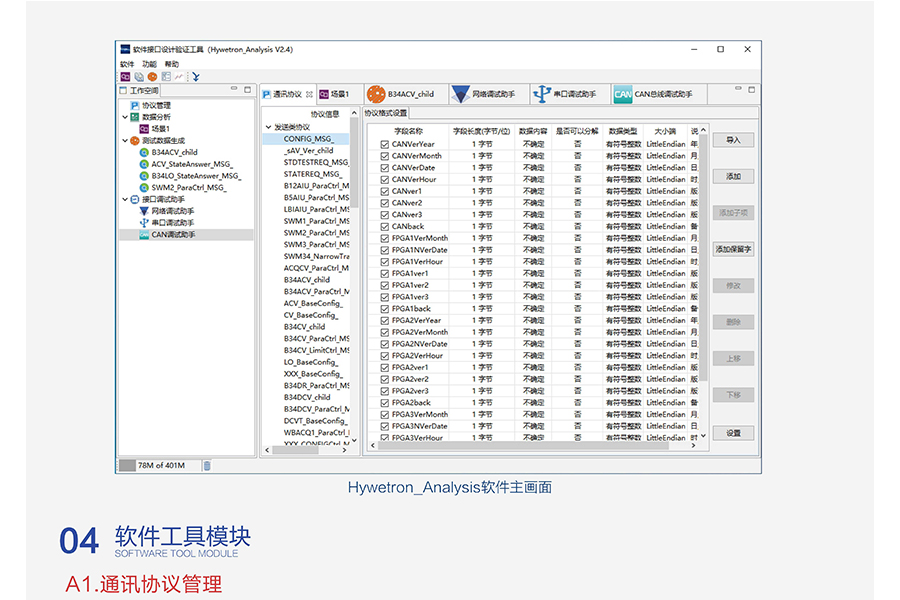Select CONFIG_MSG_ in the protocol list
900x600 pixels.
308,139
